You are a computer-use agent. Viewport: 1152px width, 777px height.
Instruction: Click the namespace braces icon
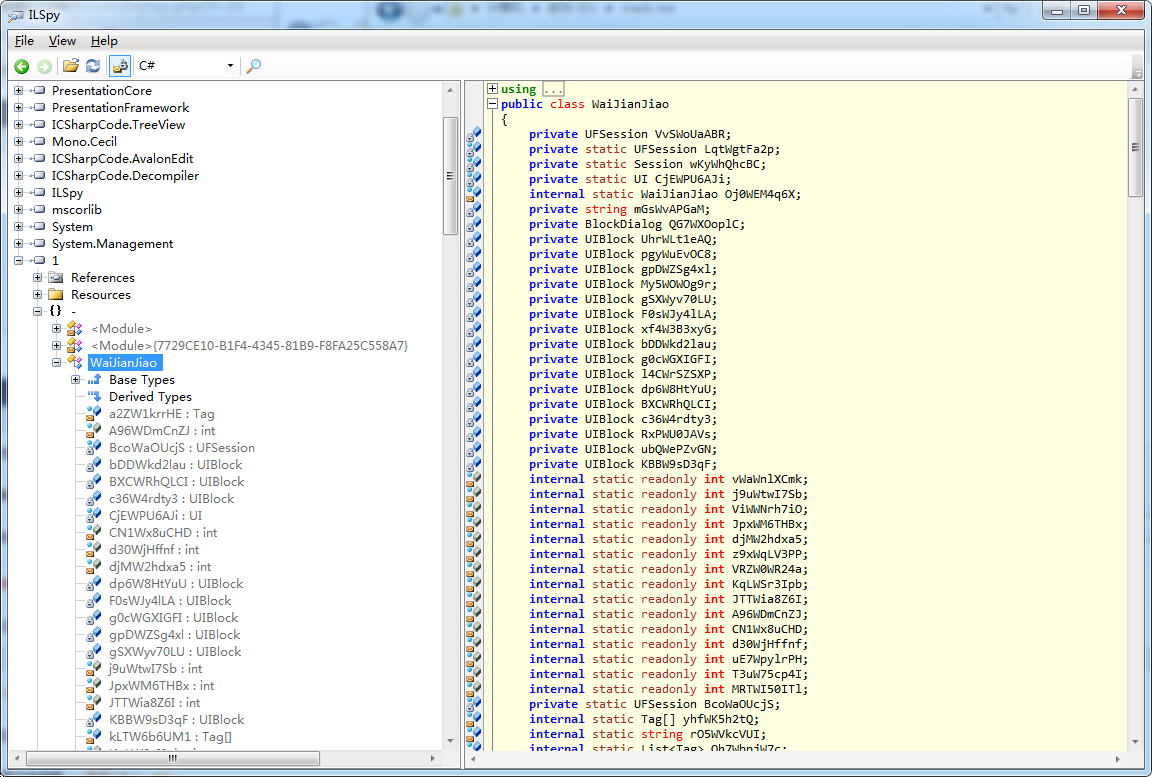pyautogui.click(x=56, y=311)
